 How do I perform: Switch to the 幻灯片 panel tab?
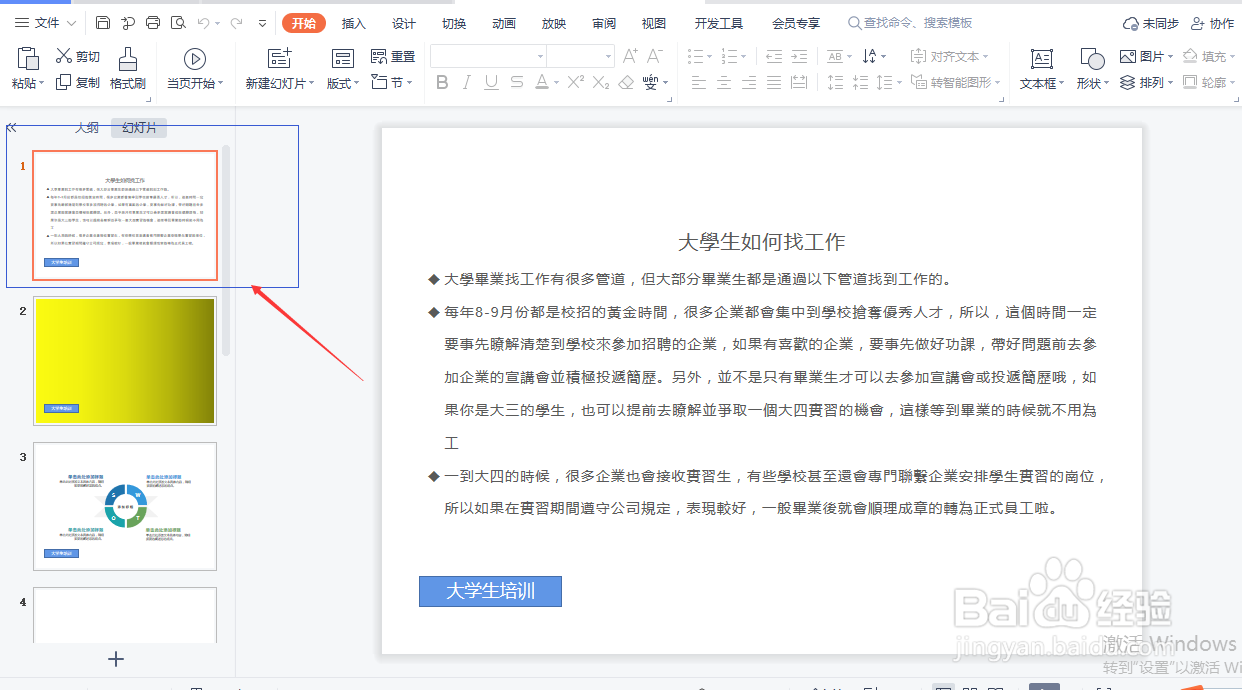pyautogui.click(x=138, y=128)
